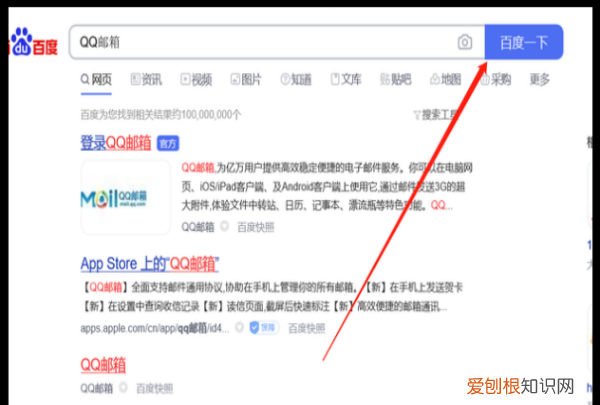Click QQ邮箱 source under first result
Viewport: 600px width, 405px height.
[x=197, y=227]
